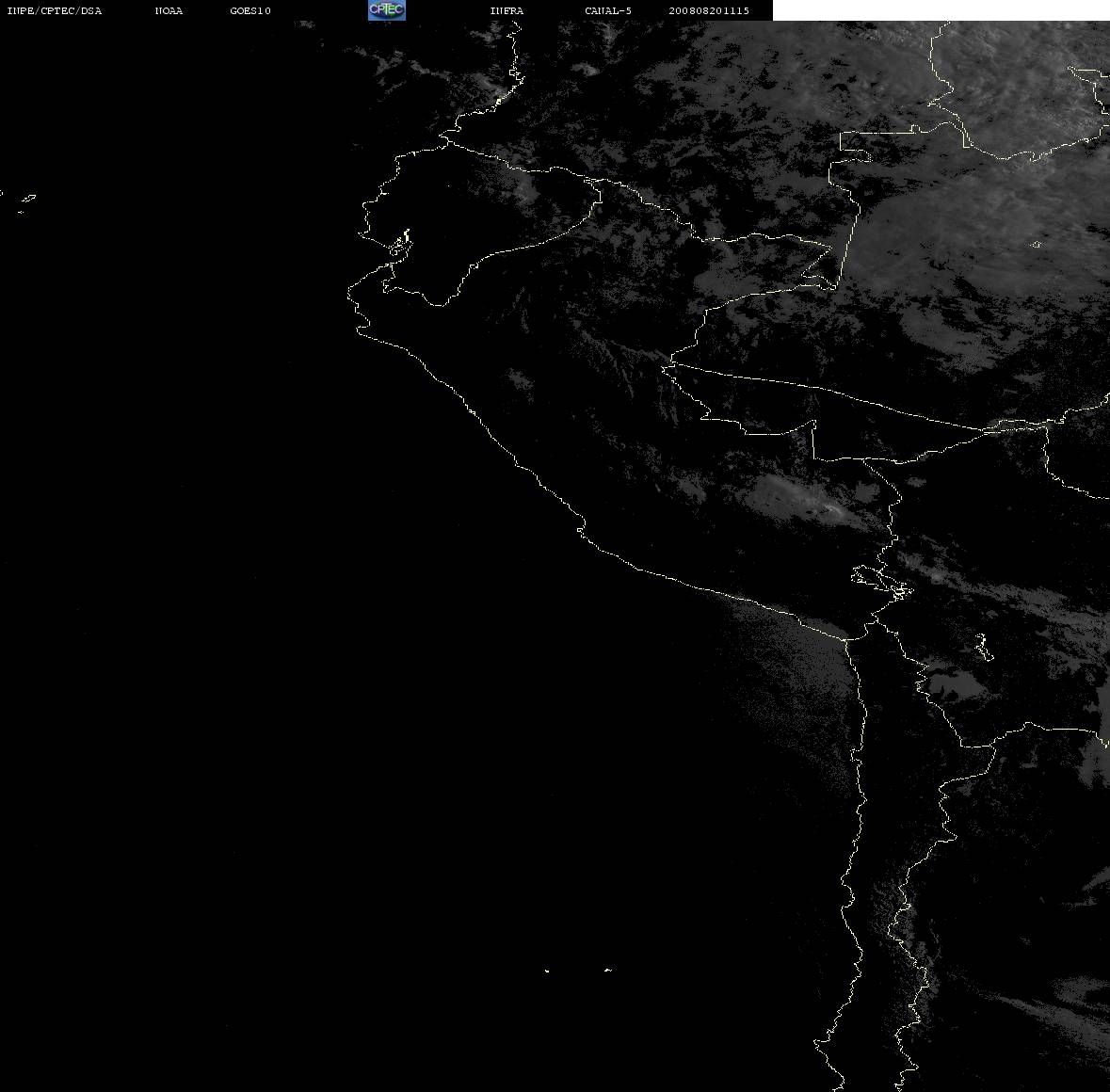Click the NOAA label in the header

[169, 10]
